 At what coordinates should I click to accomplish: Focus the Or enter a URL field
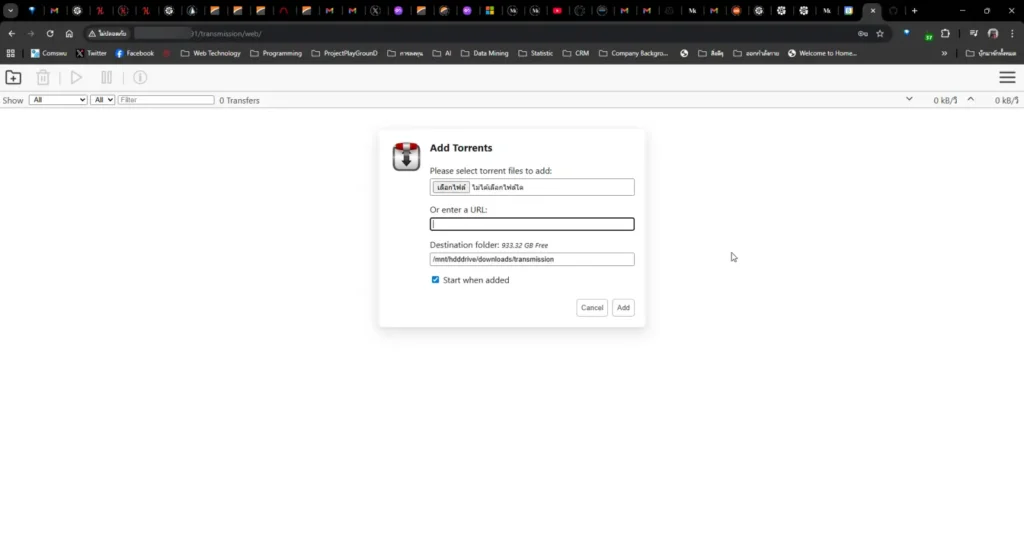point(532,224)
